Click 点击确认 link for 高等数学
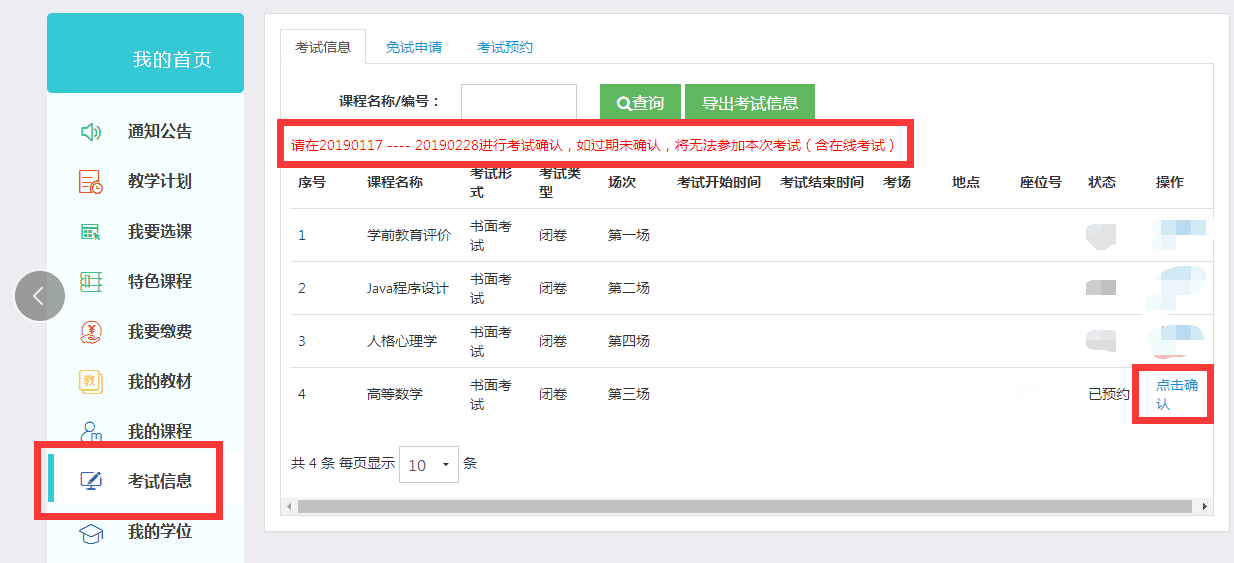Viewport: 1234px width, 563px height. click(x=1176, y=394)
